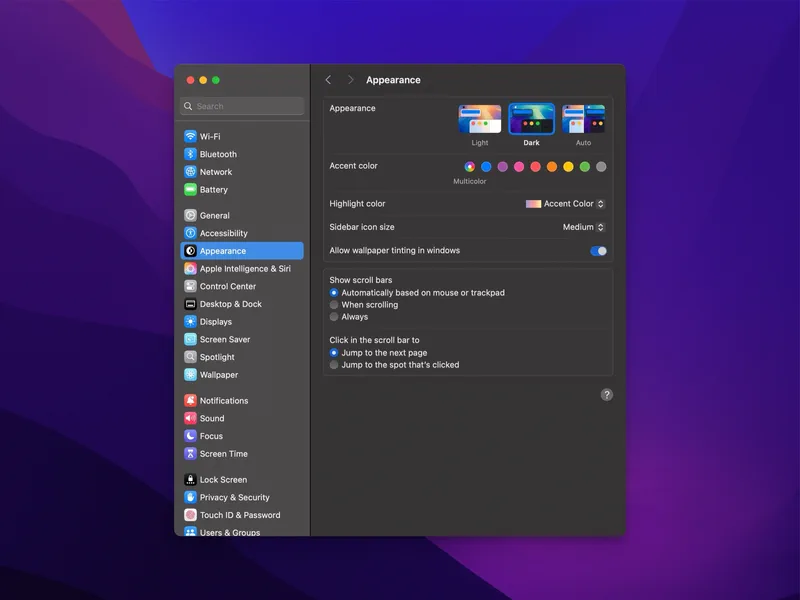Click the Screen Time hourglass icon

(x=190, y=454)
